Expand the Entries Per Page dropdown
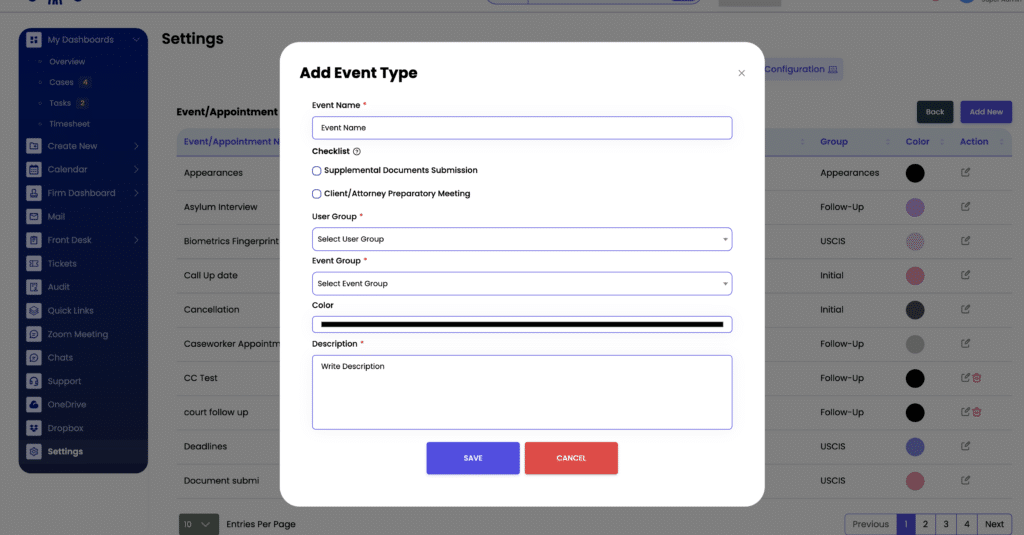 coord(199,524)
